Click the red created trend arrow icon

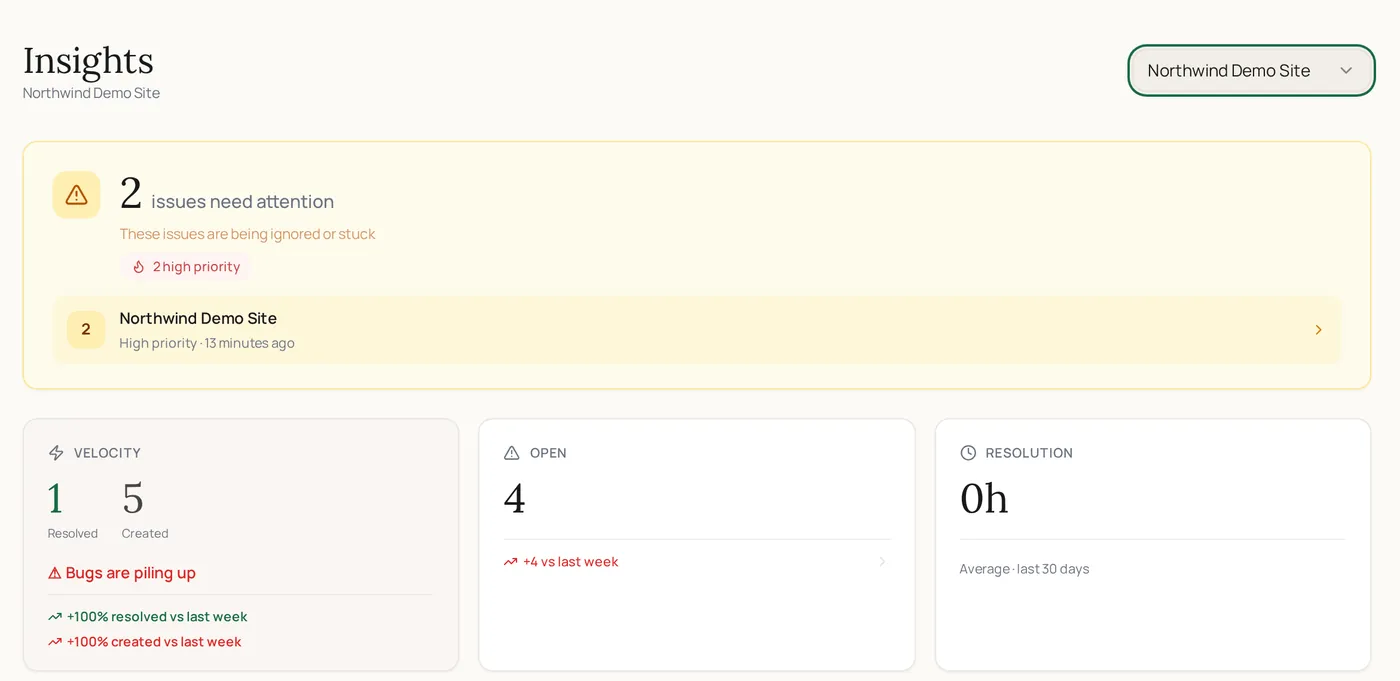55,642
